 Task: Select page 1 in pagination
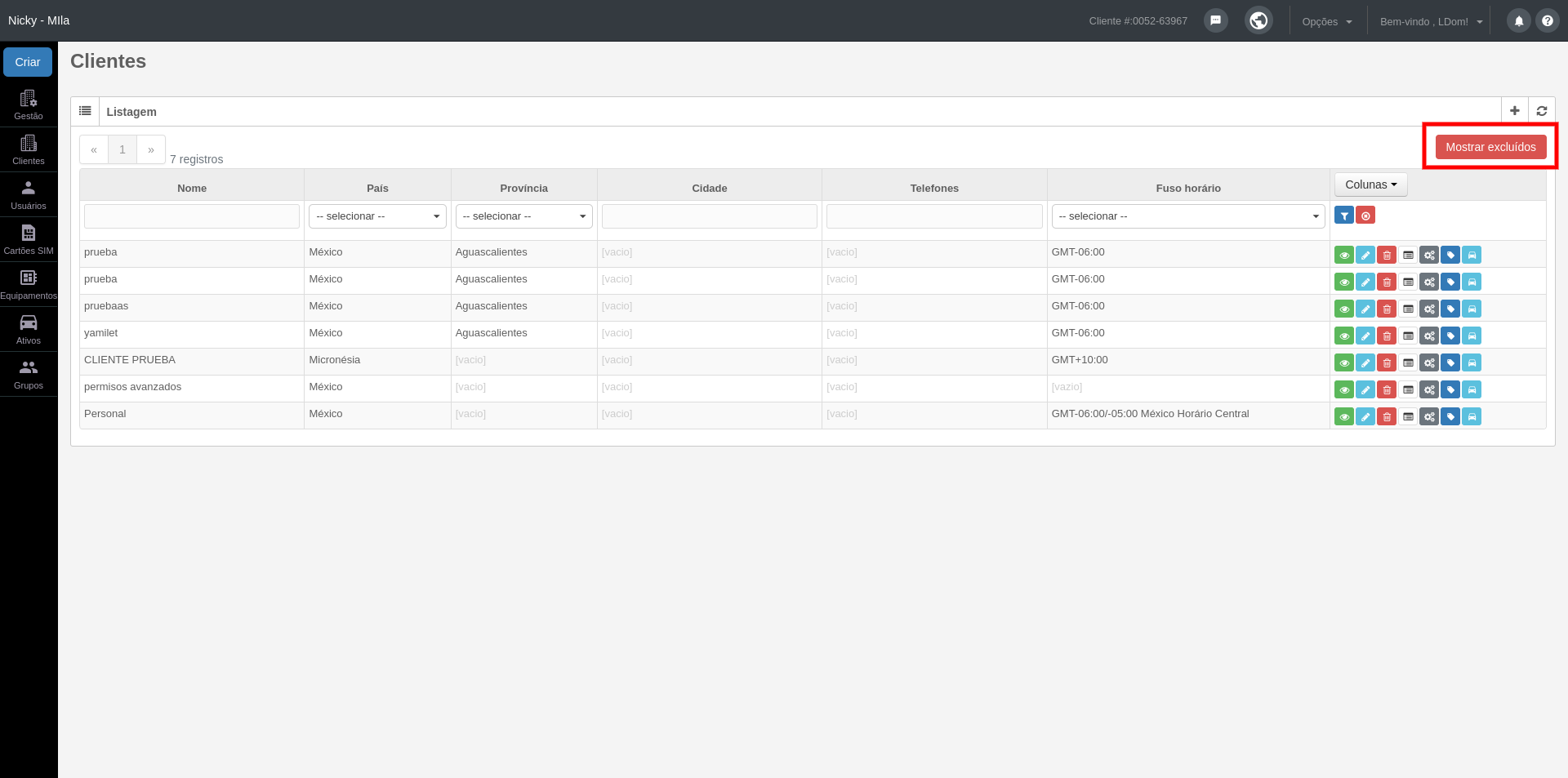[x=122, y=149]
